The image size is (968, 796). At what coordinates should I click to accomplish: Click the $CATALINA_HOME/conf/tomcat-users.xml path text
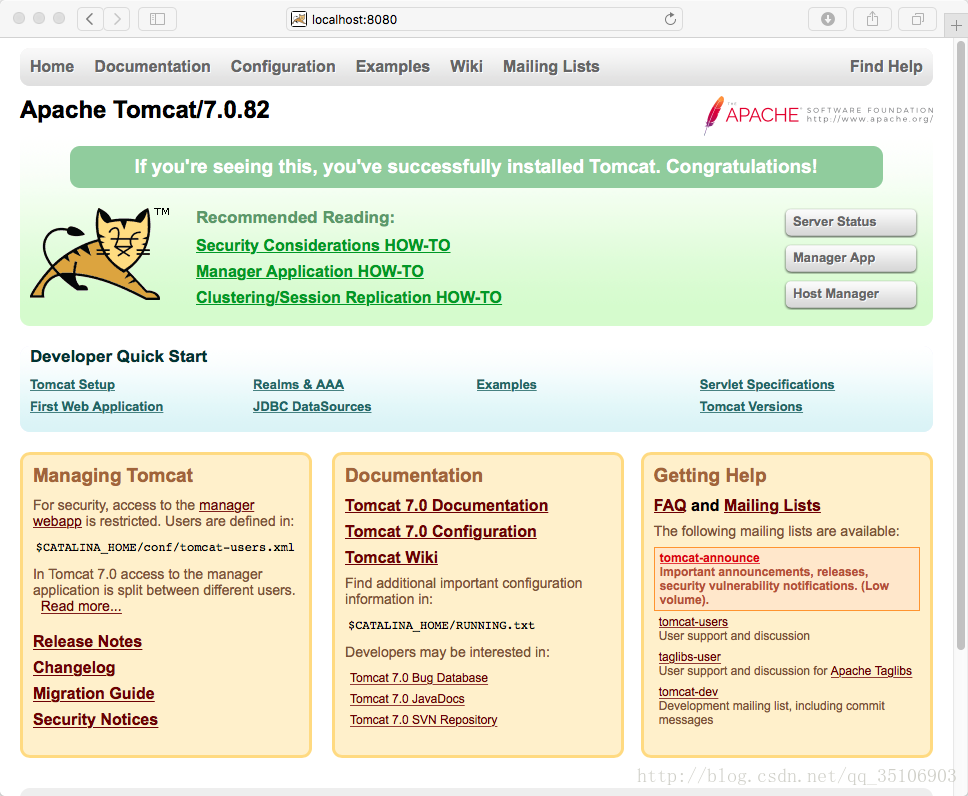(165, 547)
